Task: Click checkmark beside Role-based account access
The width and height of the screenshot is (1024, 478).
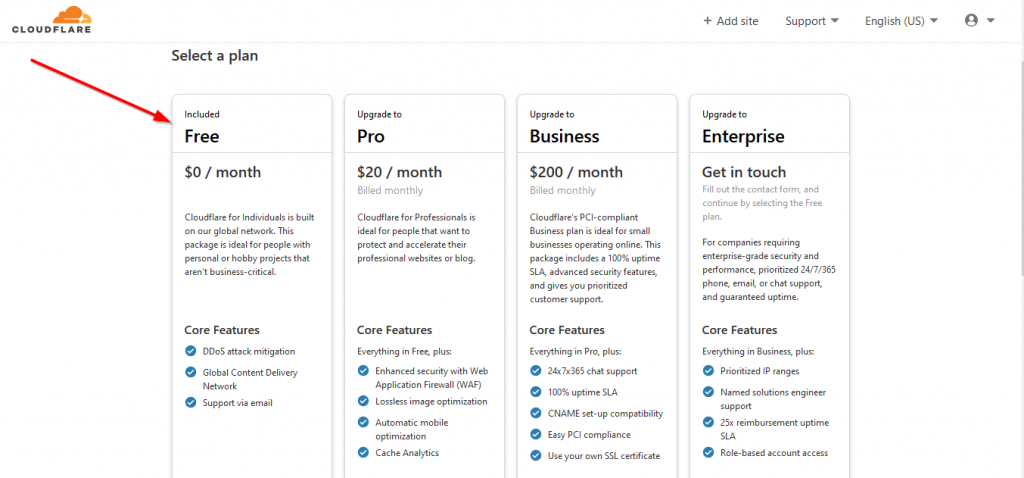Action: coord(708,452)
